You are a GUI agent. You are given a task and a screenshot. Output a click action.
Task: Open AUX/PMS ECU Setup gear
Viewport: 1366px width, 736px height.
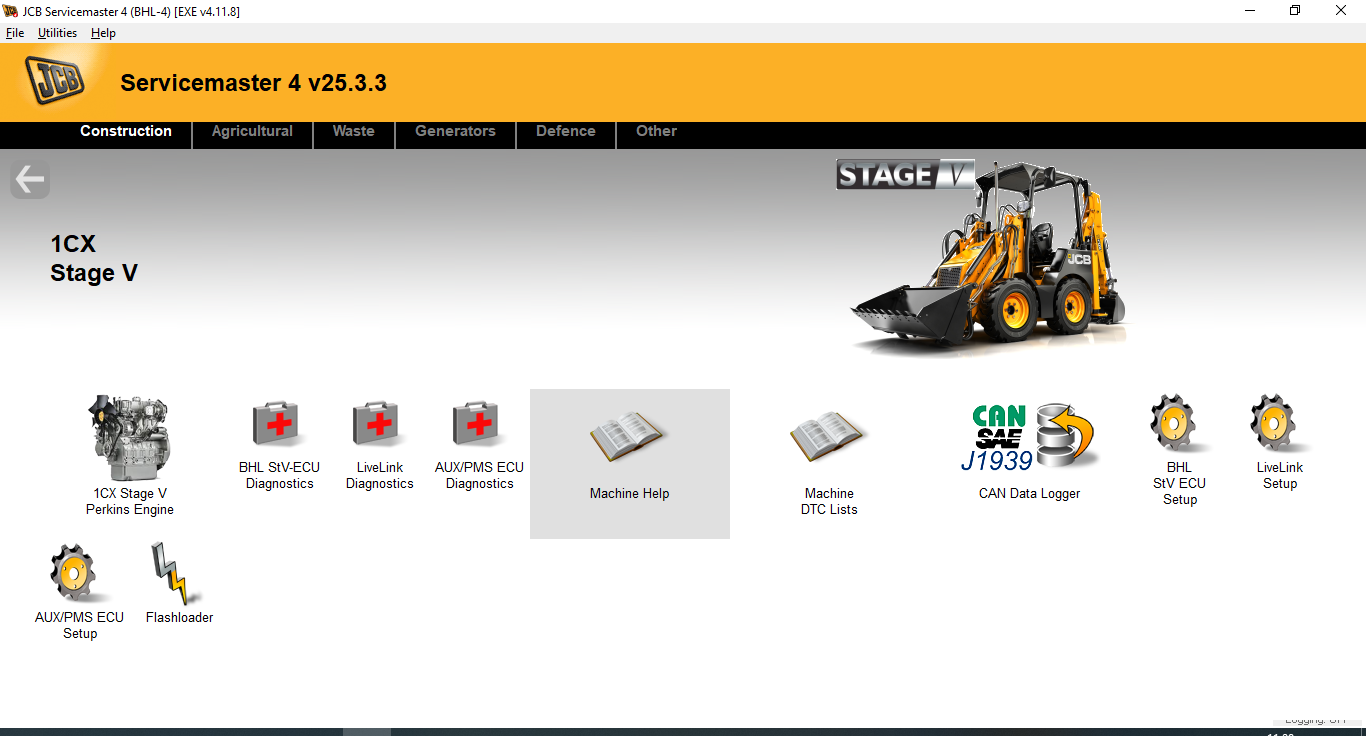pyautogui.click(x=79, y=574)
